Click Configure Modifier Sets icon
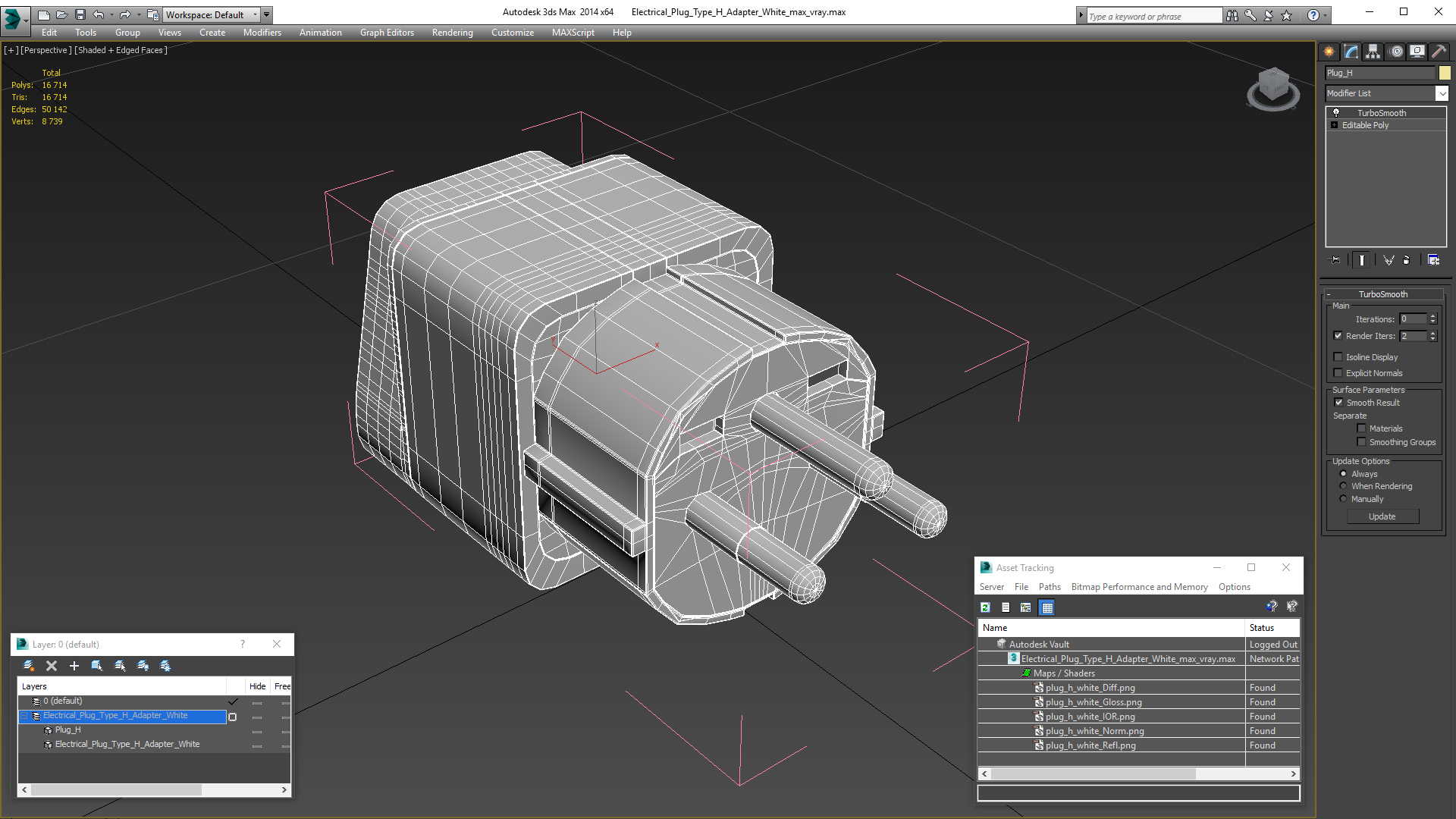 tap(1433, 260)
